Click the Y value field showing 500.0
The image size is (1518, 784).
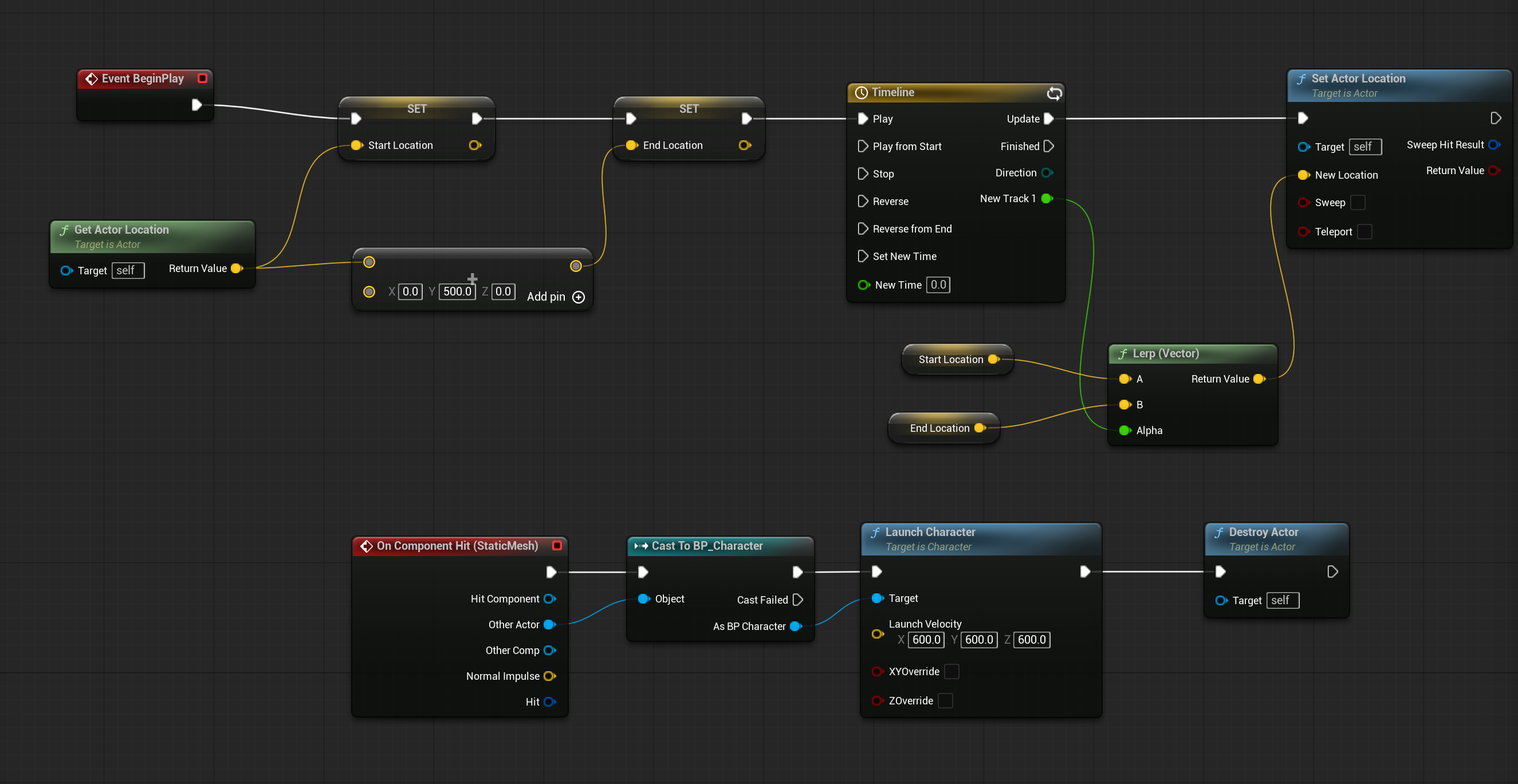(457, 291)
